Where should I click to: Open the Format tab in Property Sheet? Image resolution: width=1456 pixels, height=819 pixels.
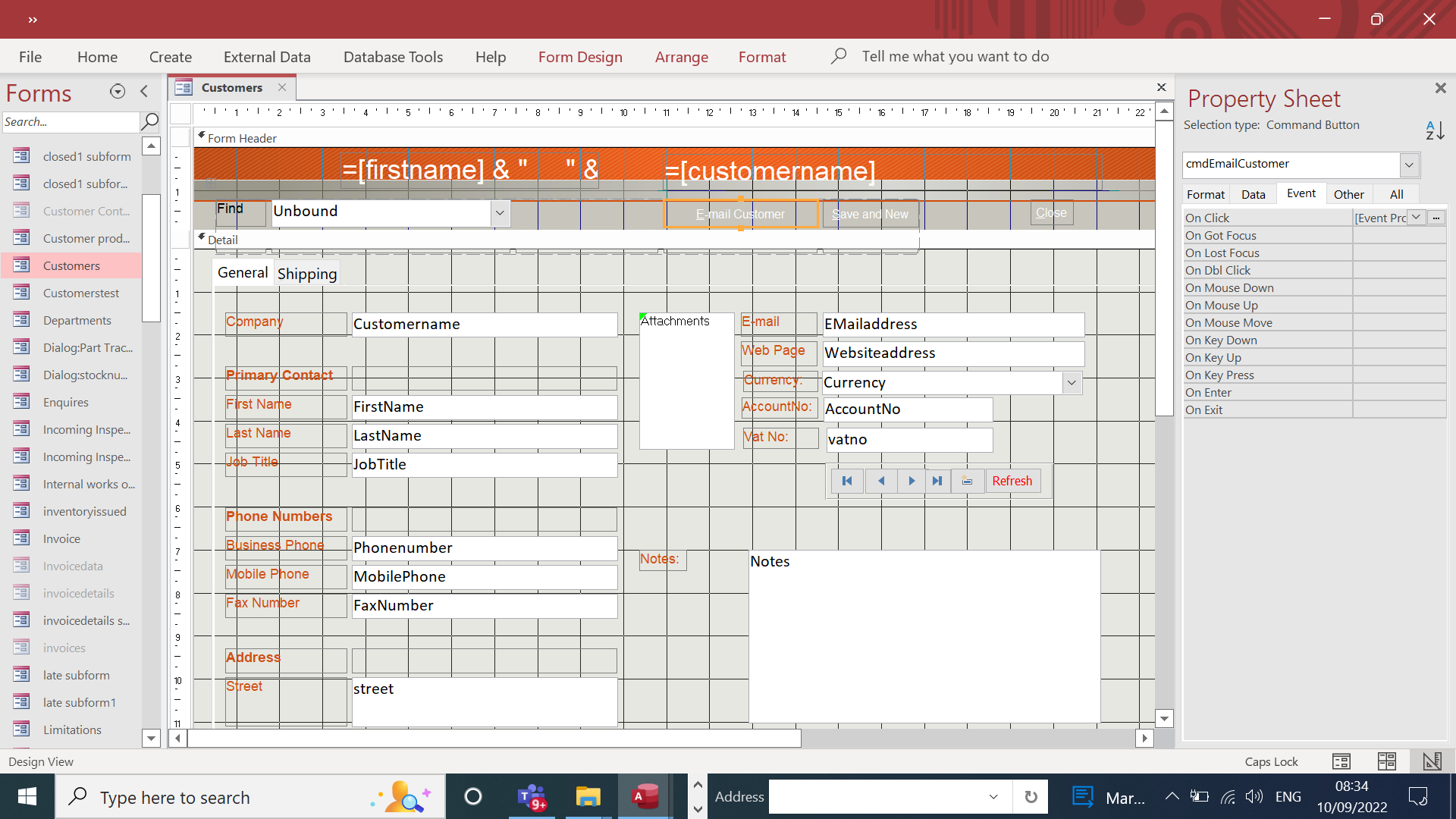click(x=1206, y=194)
